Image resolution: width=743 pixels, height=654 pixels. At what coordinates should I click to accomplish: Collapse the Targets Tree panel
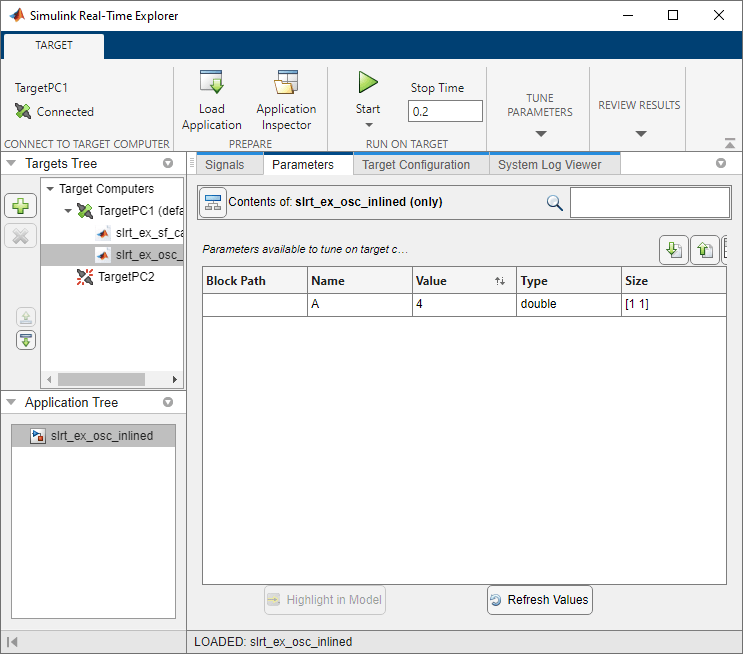[x=11, y=163]
